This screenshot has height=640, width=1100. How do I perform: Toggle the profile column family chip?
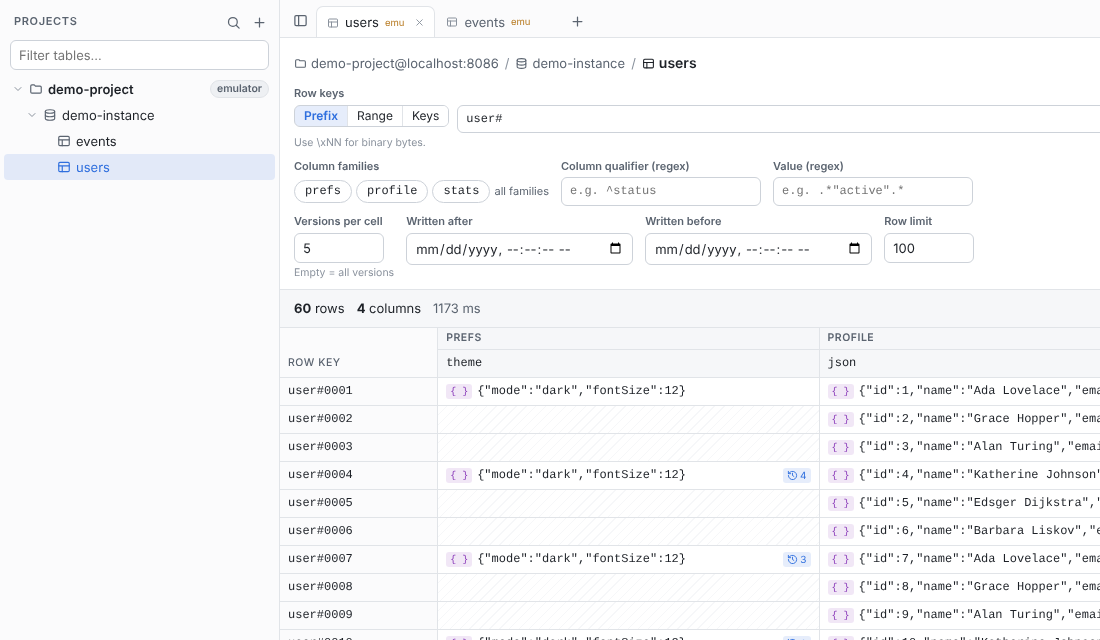(391, 191)
